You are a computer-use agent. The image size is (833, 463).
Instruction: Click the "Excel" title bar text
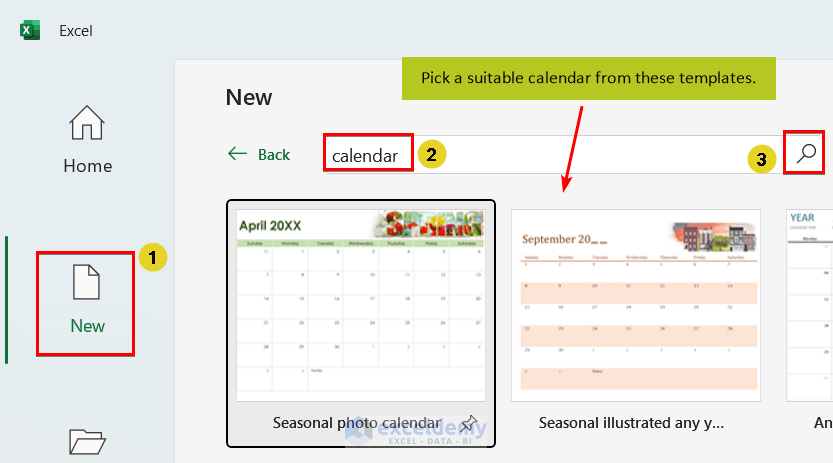tap(76, 31)
